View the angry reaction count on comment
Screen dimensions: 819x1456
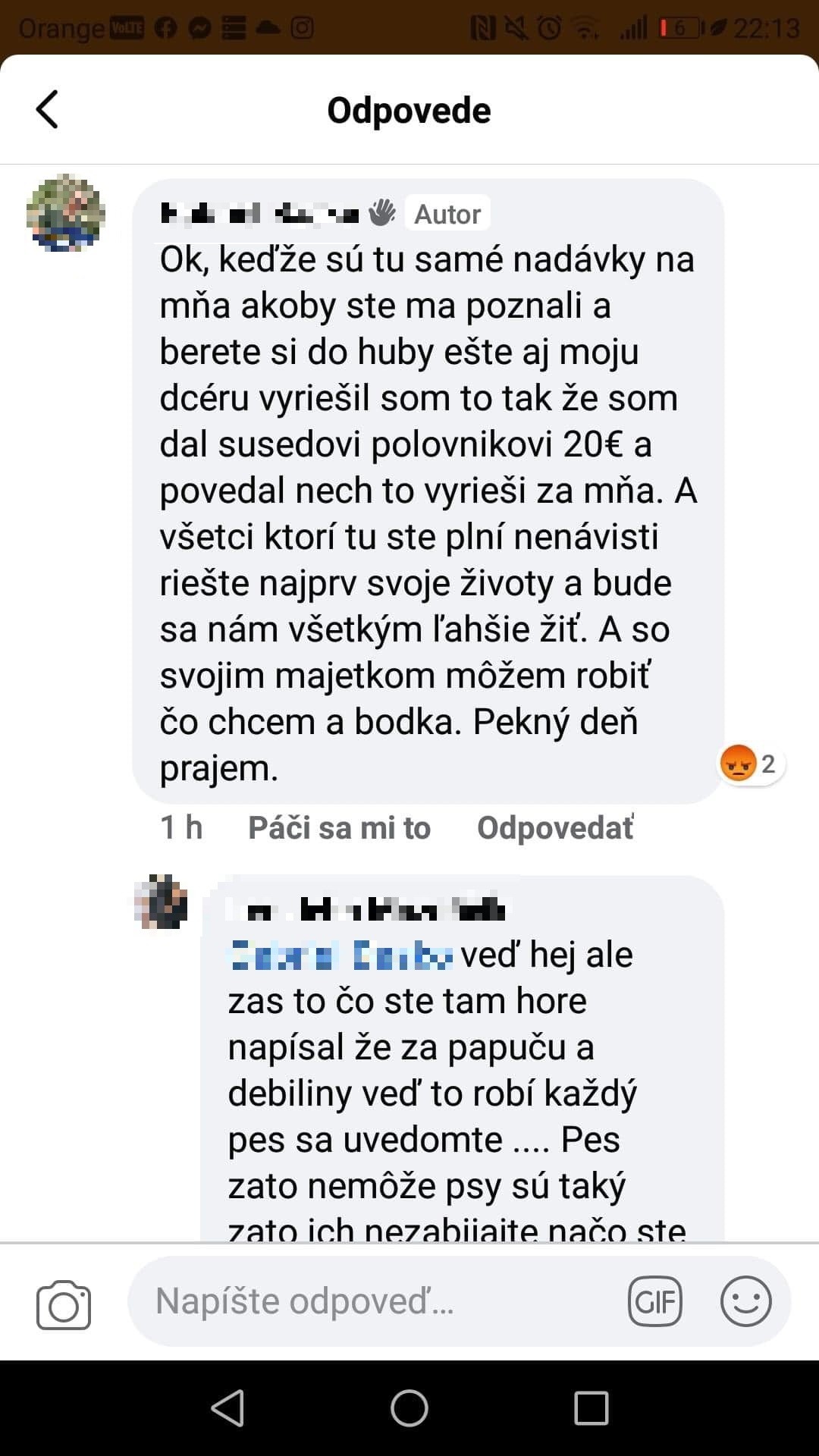[x=751, y=764]
